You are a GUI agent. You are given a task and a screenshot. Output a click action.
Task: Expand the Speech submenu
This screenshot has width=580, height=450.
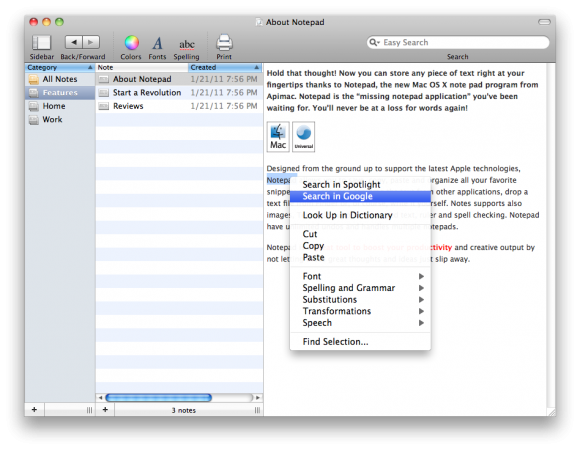tap(360, 323)
